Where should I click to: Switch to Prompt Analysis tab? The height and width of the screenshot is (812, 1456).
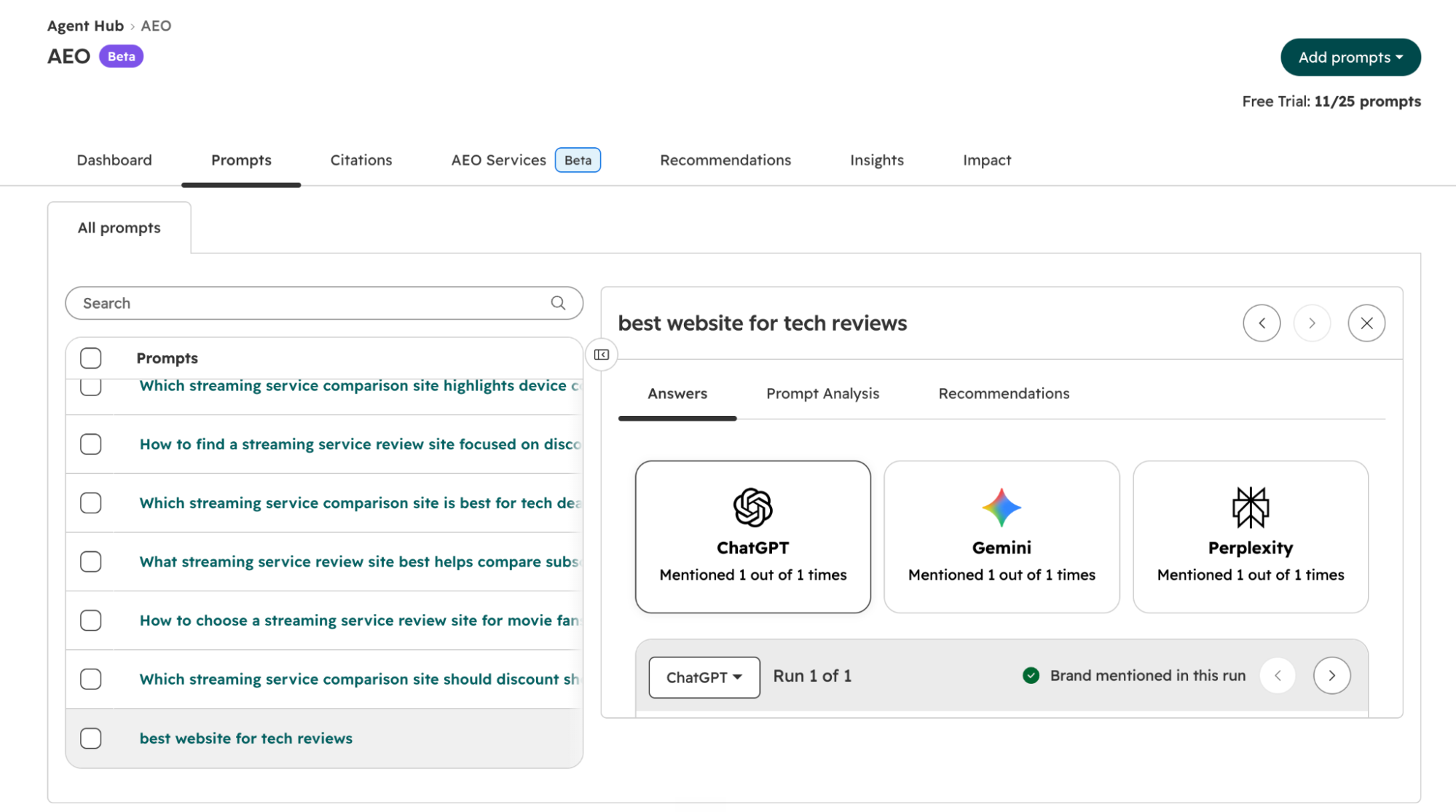coord(822,393)
